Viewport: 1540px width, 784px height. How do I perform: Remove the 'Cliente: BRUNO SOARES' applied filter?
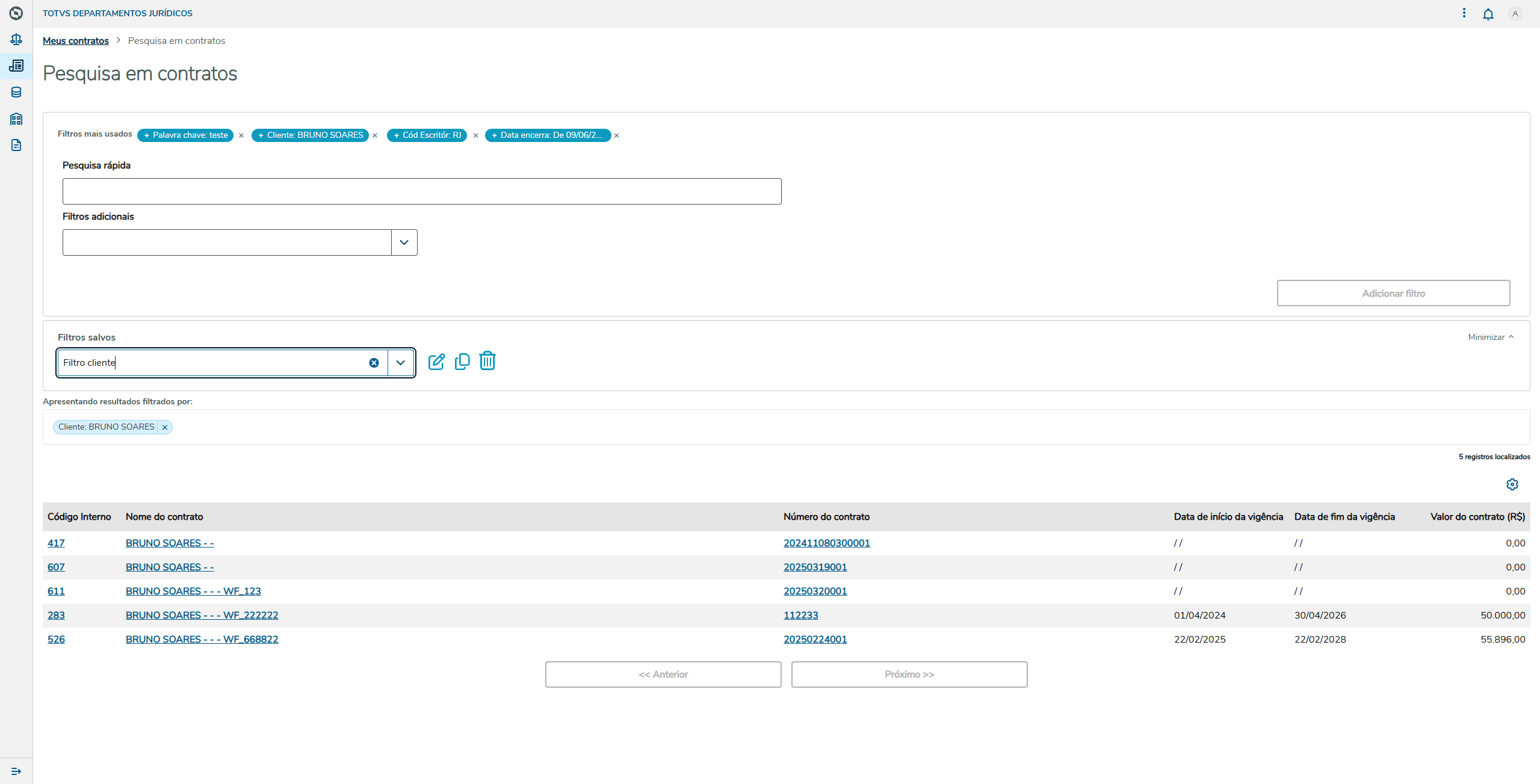click(165, 427)
